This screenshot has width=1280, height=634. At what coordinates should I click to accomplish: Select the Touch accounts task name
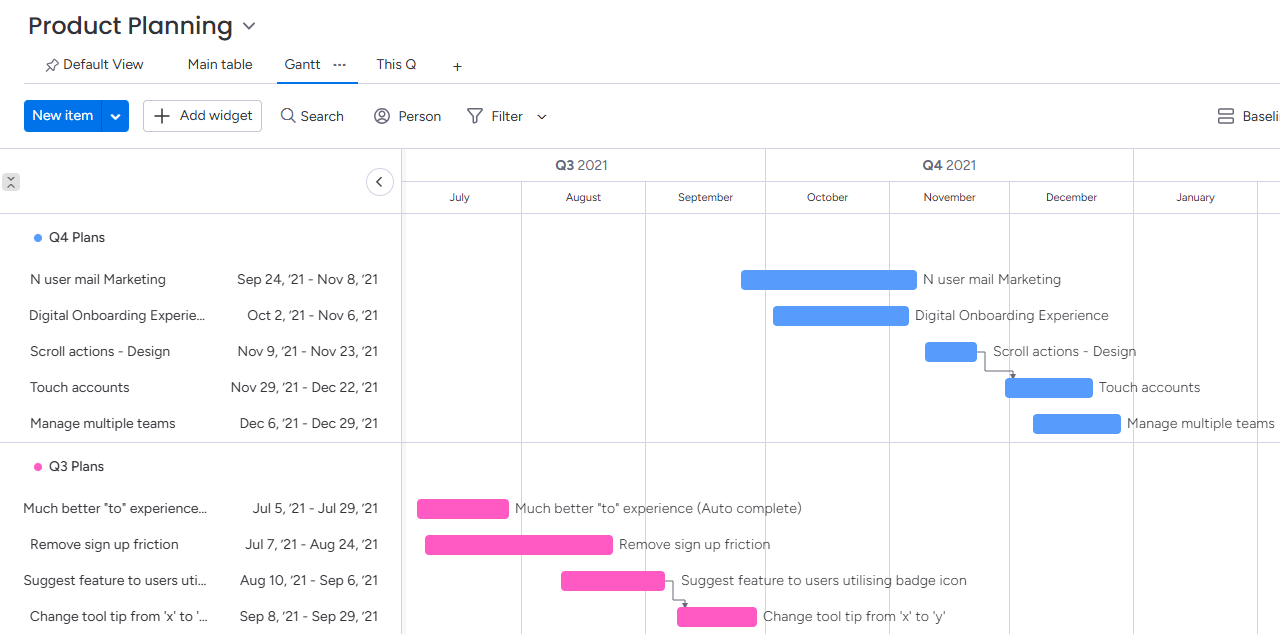pyautogui.click(x=79, y=387)
